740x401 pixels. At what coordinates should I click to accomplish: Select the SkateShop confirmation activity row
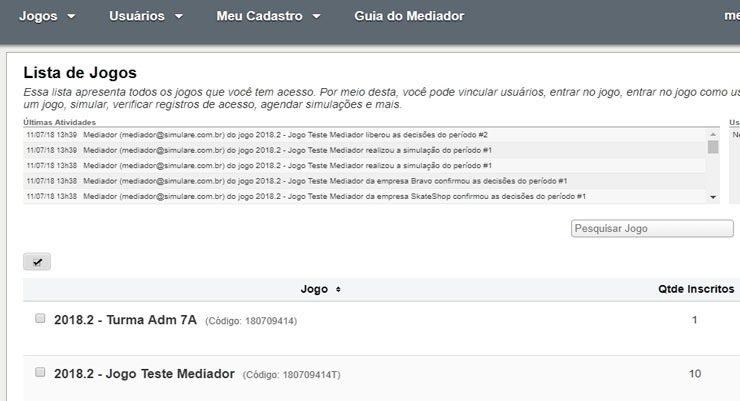point(365,196)
